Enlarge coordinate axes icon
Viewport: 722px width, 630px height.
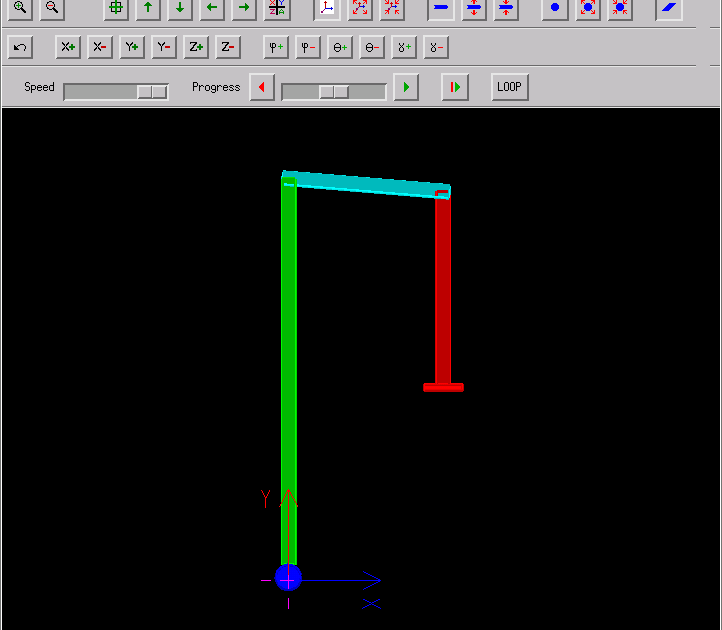(x=360, y=7)
